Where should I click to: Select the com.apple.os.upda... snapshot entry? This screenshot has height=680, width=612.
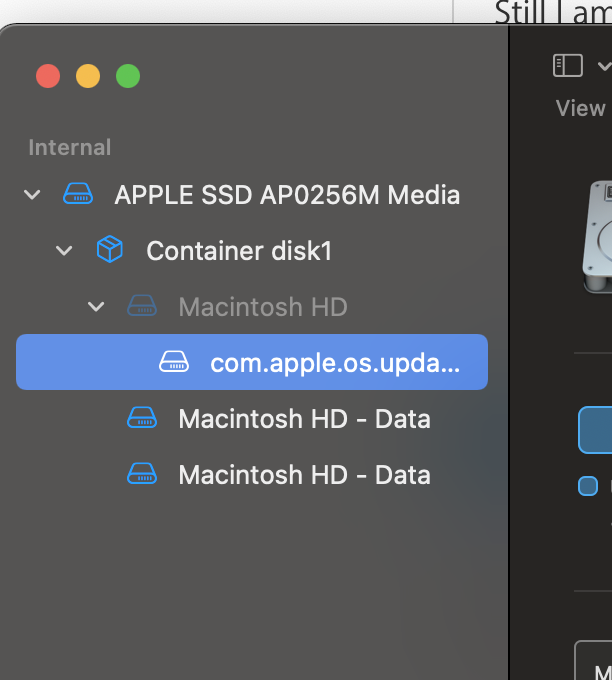[335, 362]
